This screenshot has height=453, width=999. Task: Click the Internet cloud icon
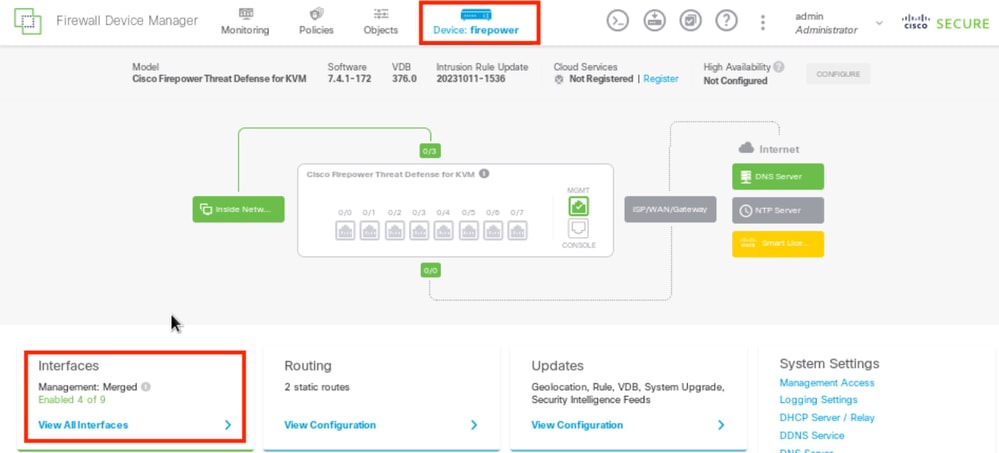tap(746, 148)
